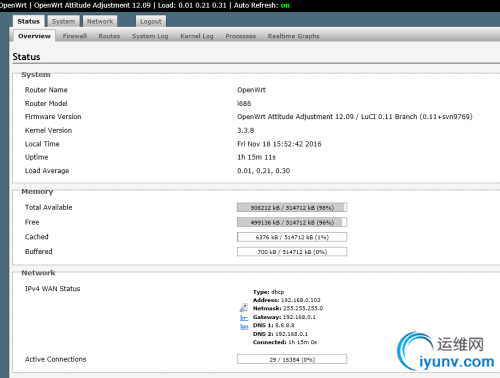The height and width of the screenshot is (378, 500).
Task: Switch to the Firewall subtab
Action: point(75,36)
